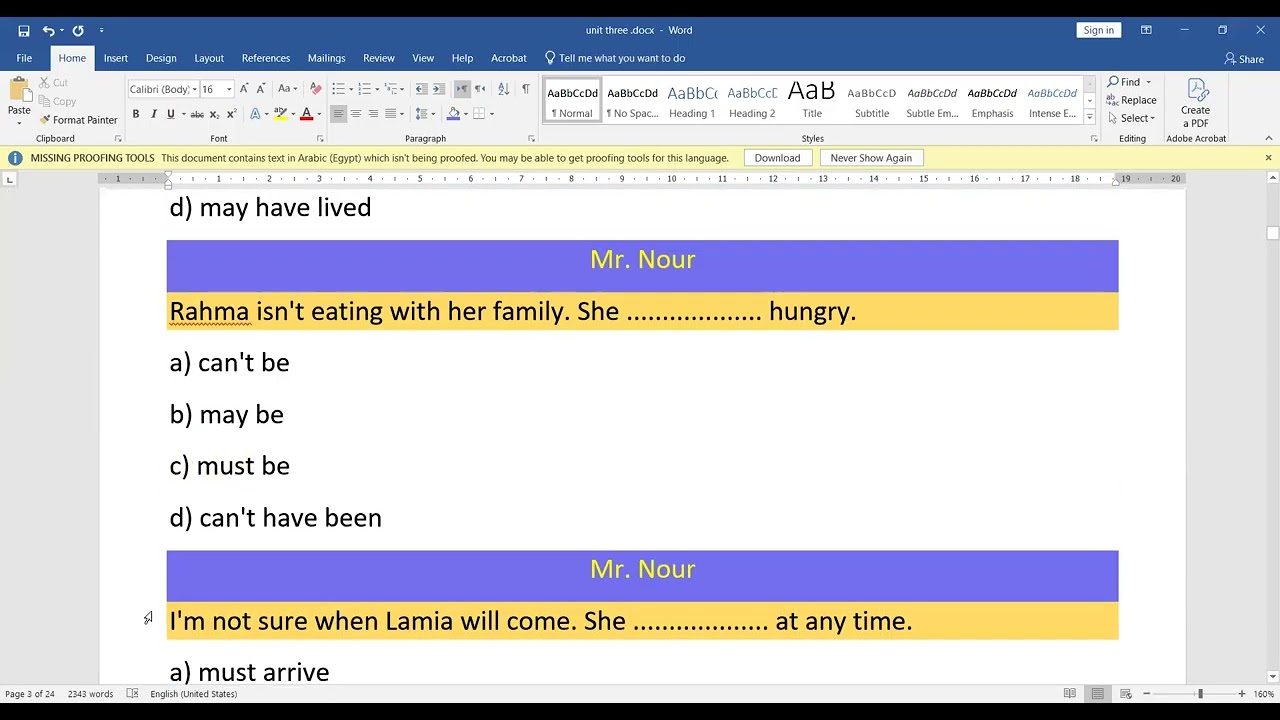This screenshot has height=720, width=1280.
Task: Open the Select dropdown in Editing
Action: [x=1131, y=118]
